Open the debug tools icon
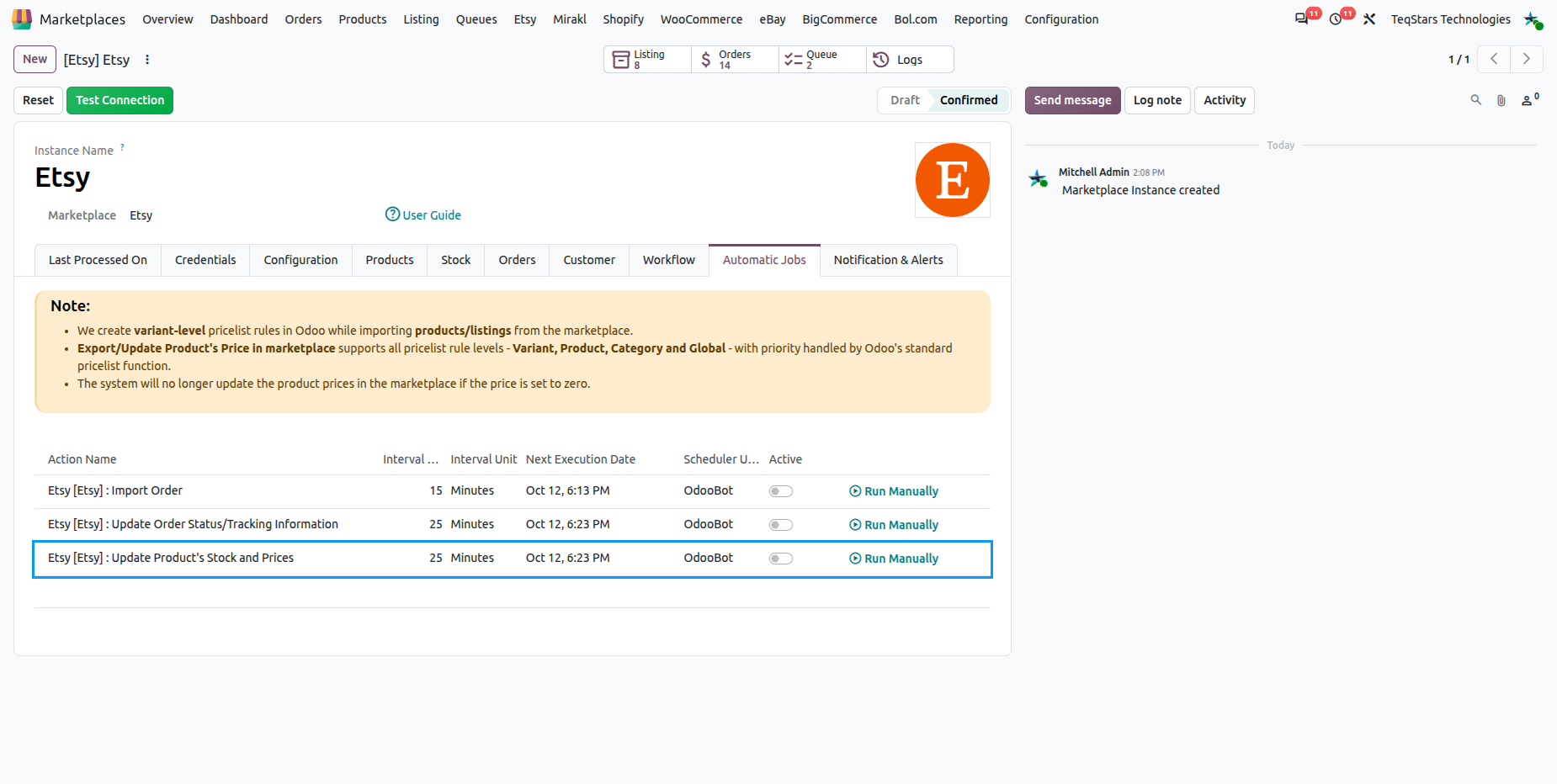This screenshot has height=784, width=1557. pyautogui.click(x=1369, y=19)
